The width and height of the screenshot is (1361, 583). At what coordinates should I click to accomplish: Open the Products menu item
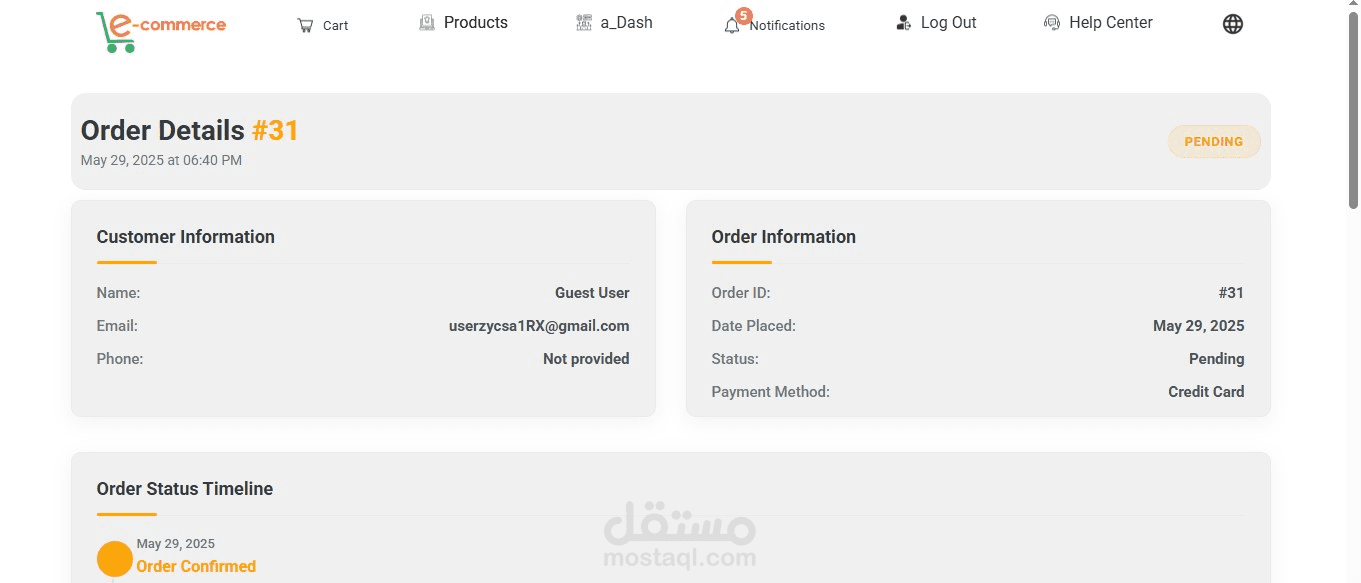pos(475,22)
